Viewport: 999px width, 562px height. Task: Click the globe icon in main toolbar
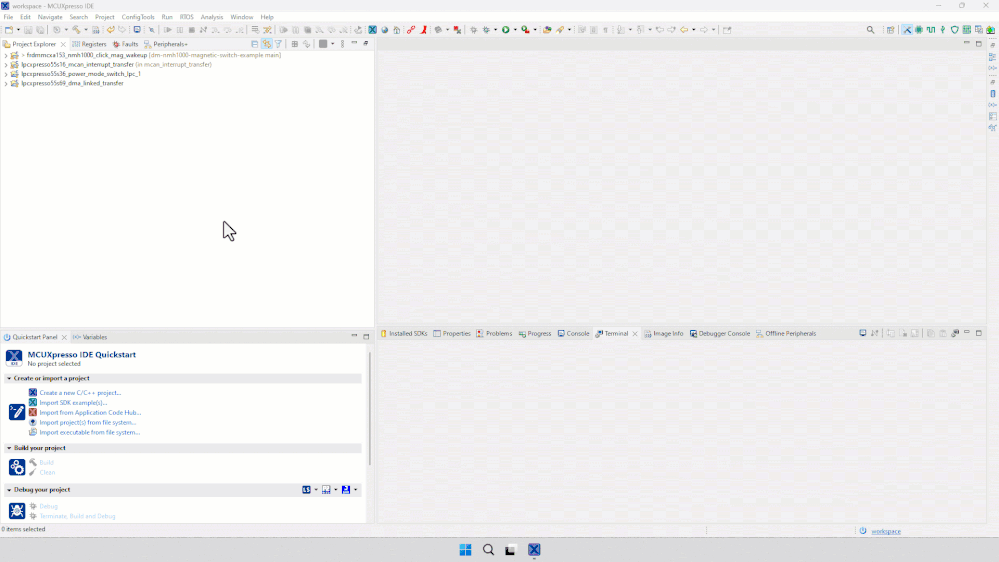(384, 30)
